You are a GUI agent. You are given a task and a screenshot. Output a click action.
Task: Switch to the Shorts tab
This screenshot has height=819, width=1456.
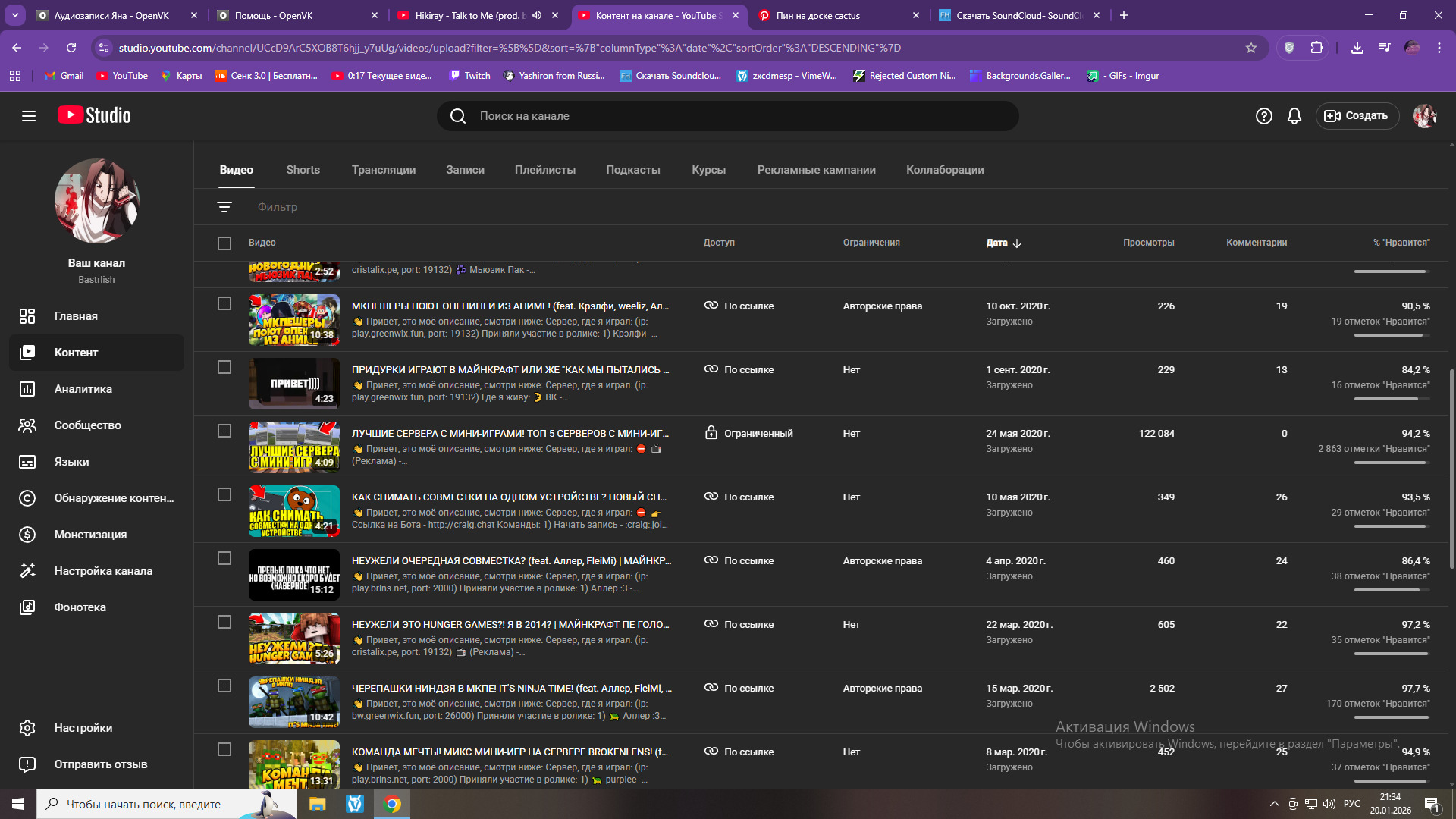pos(303,170)
